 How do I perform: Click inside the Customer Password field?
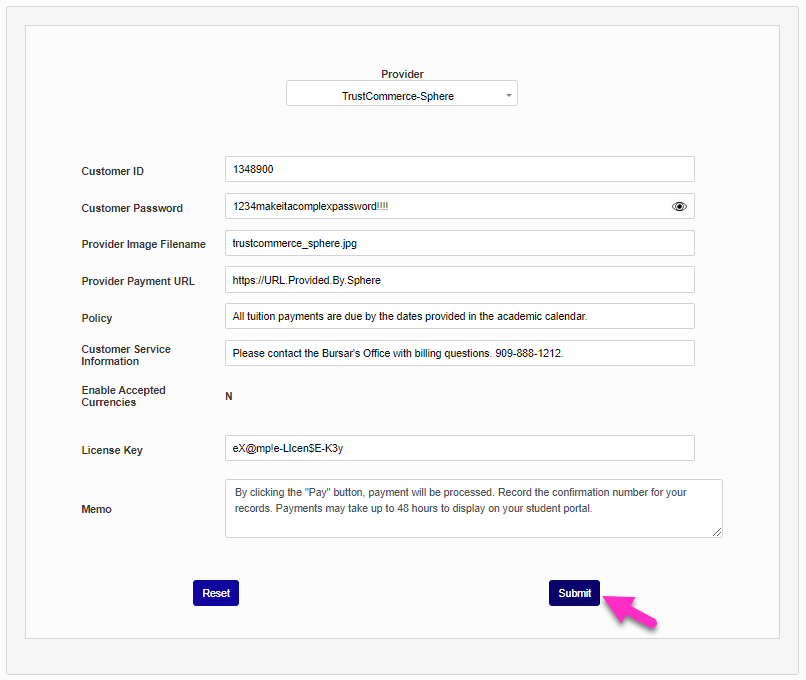[x=440, y=206]
